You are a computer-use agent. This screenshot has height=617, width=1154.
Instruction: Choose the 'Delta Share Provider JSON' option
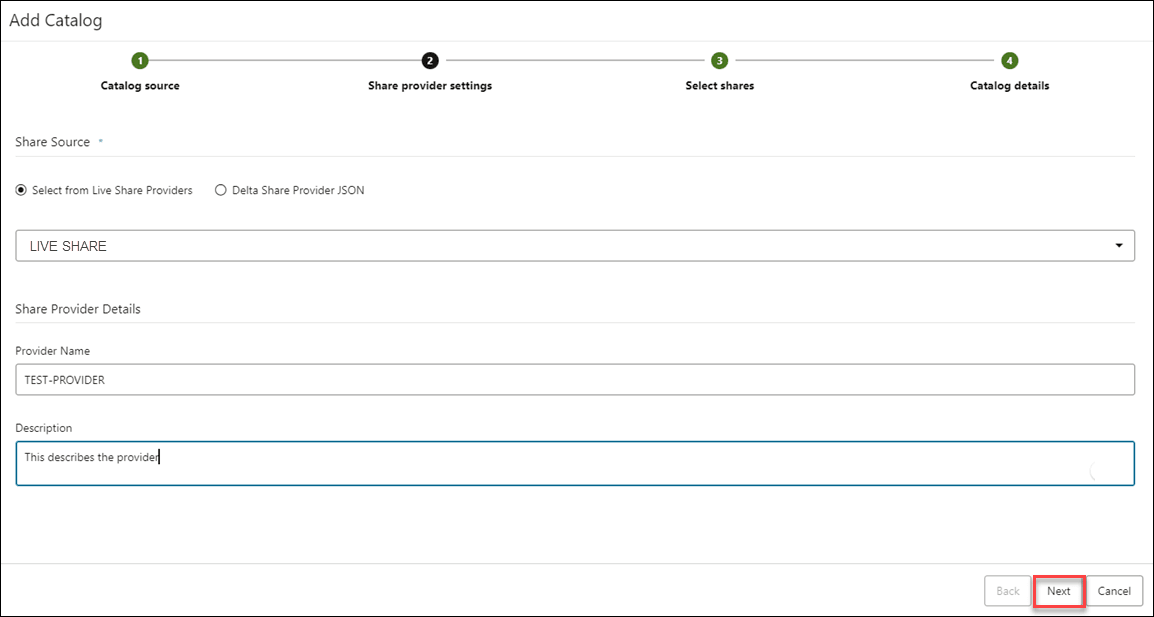pyautogui.click(x=218, y=190)
